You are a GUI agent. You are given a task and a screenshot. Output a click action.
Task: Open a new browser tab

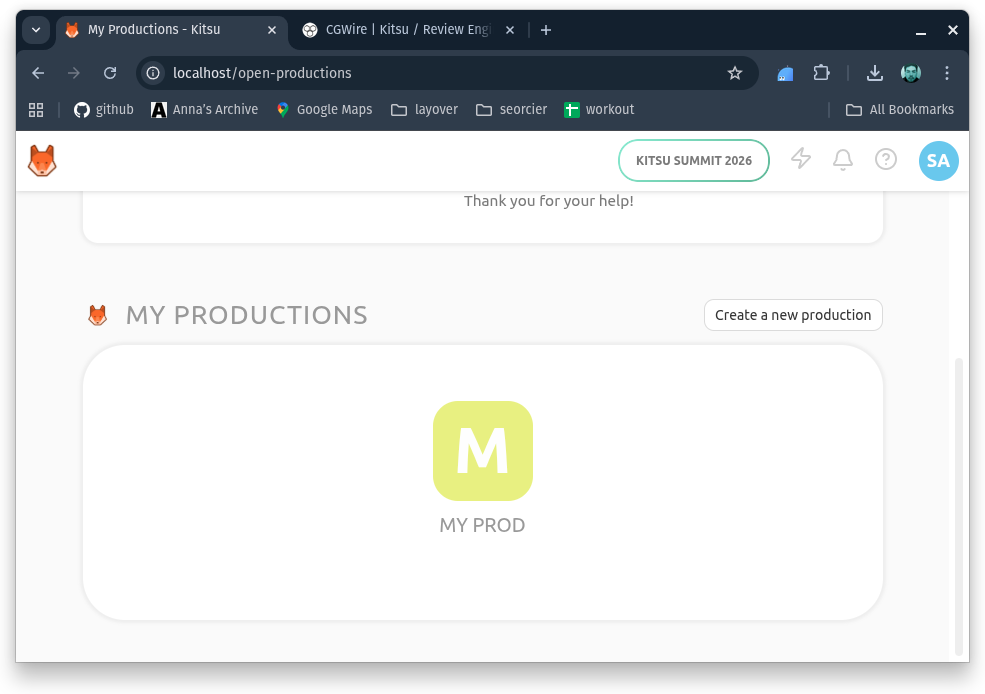(x=546, y=30)
